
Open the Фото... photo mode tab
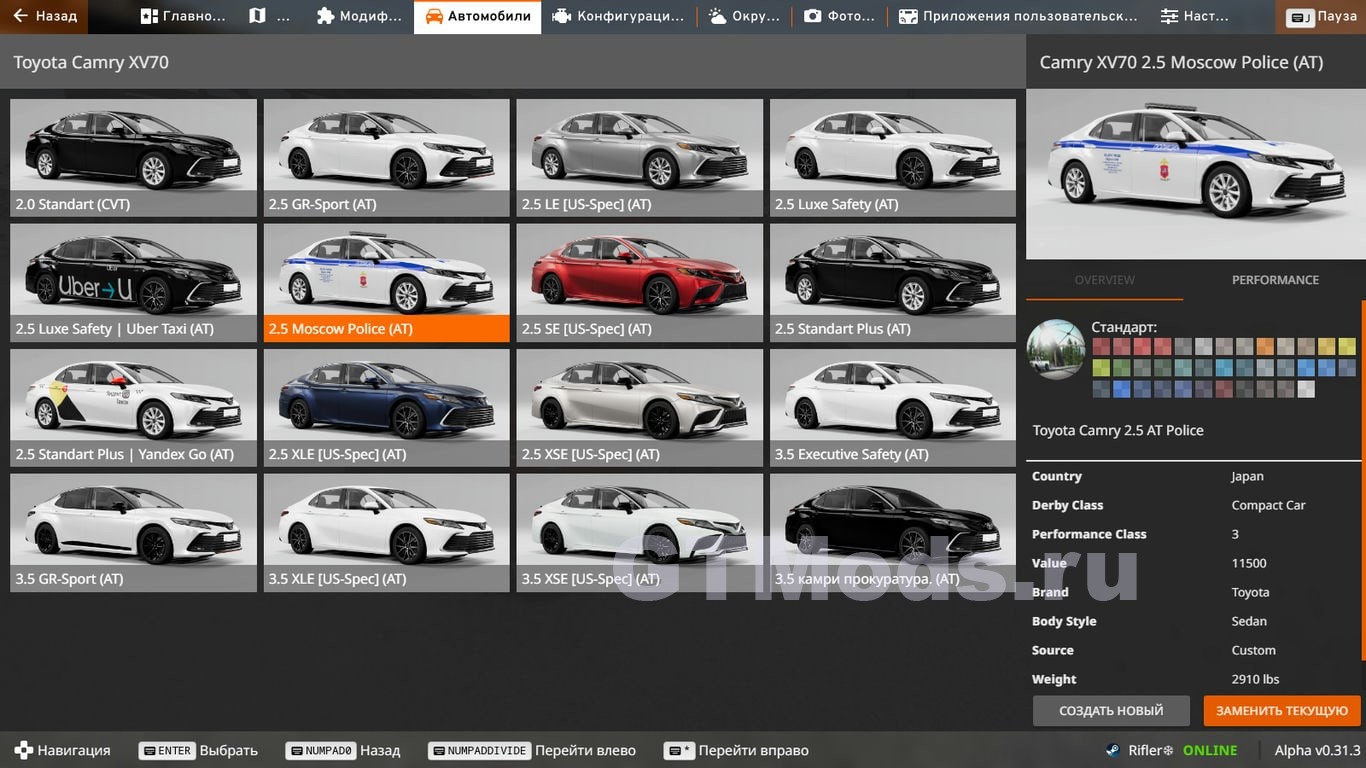[x=840, y=16]
